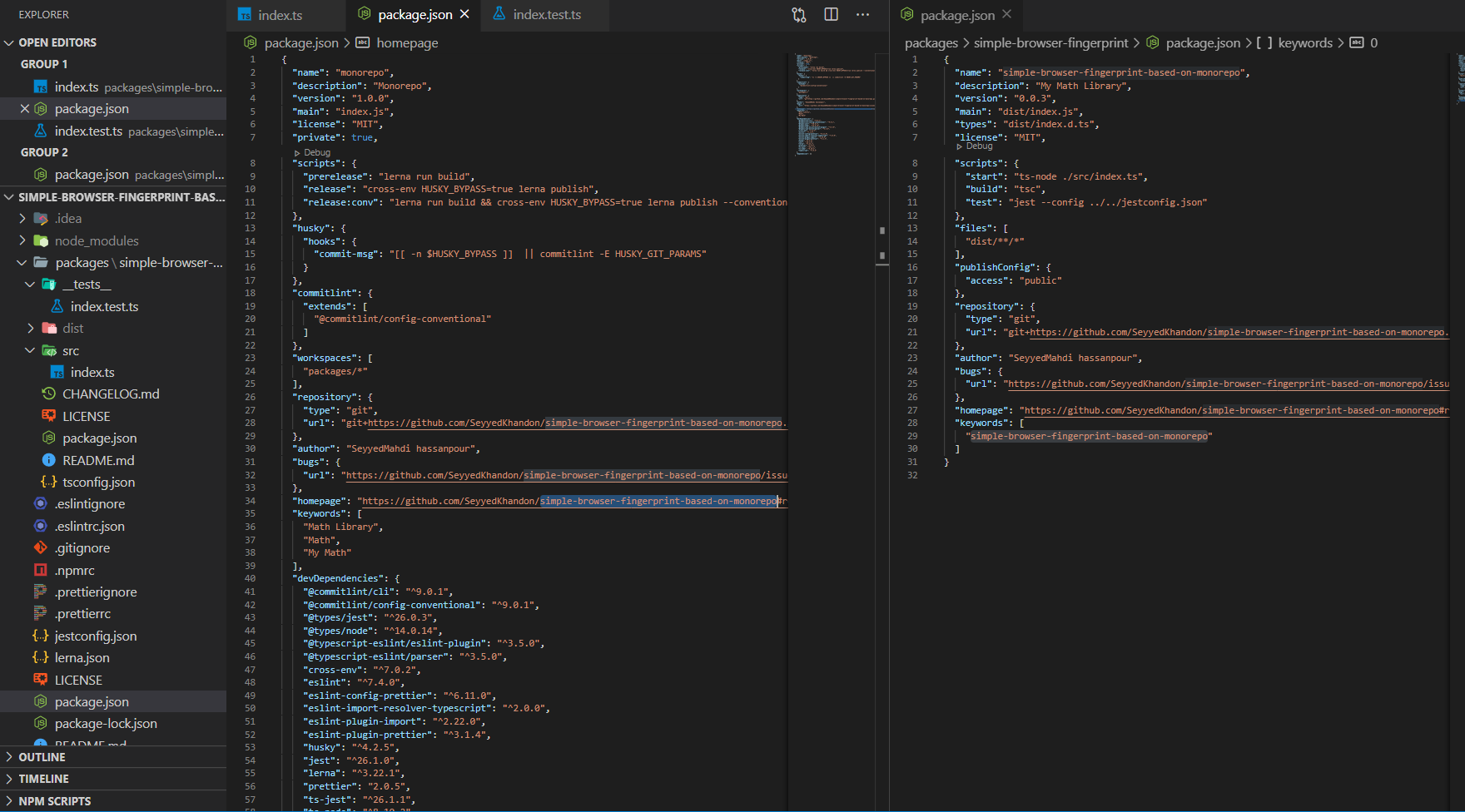Open index.ts in Open Editors Group 1
The width and height of the screenshot is (1465, 812).
click(x=113, y=87)
